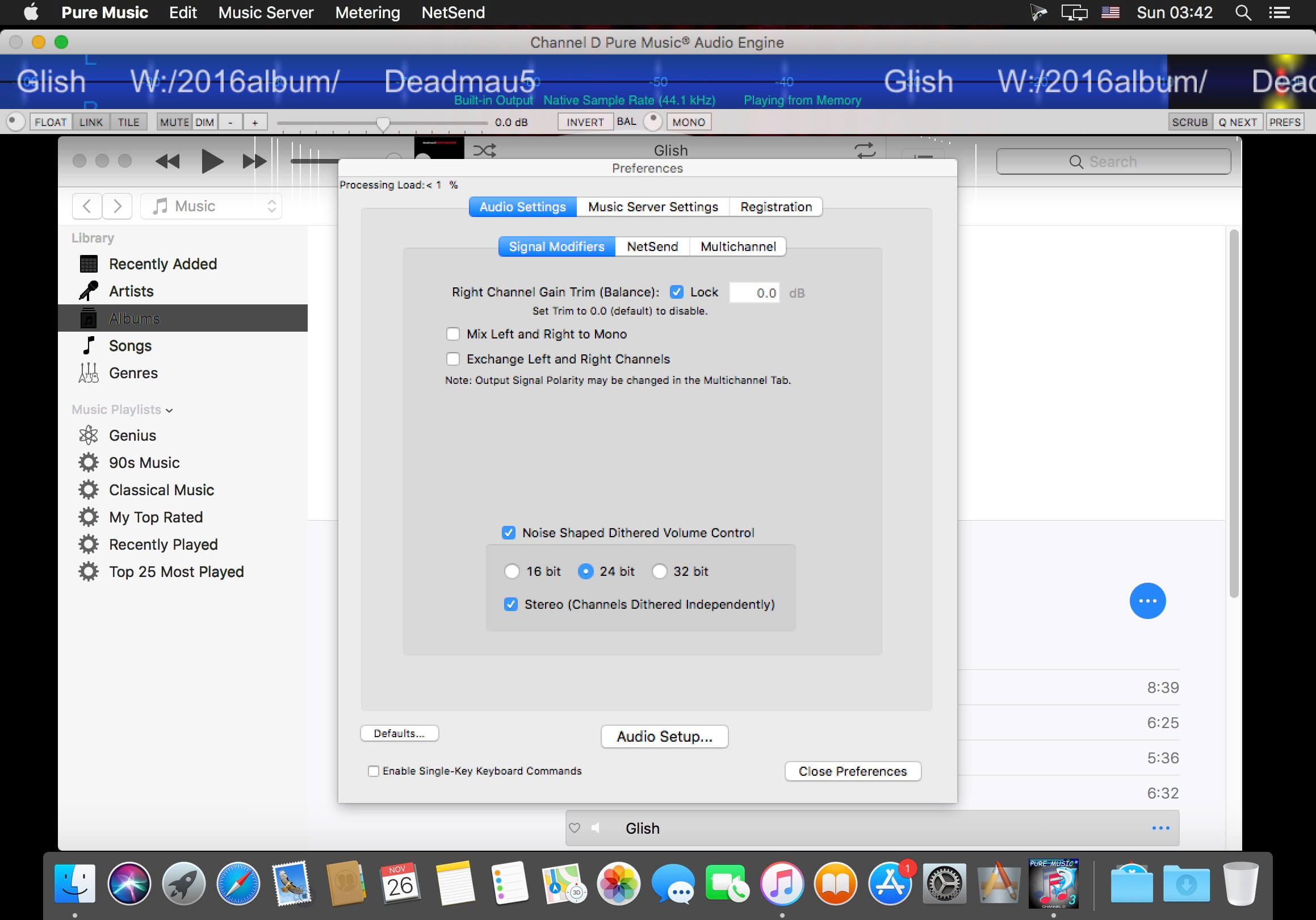Open the Music library selector dropdown
Image resolution: width=1316 pixels, height=920 pixels.
(211, 206)
